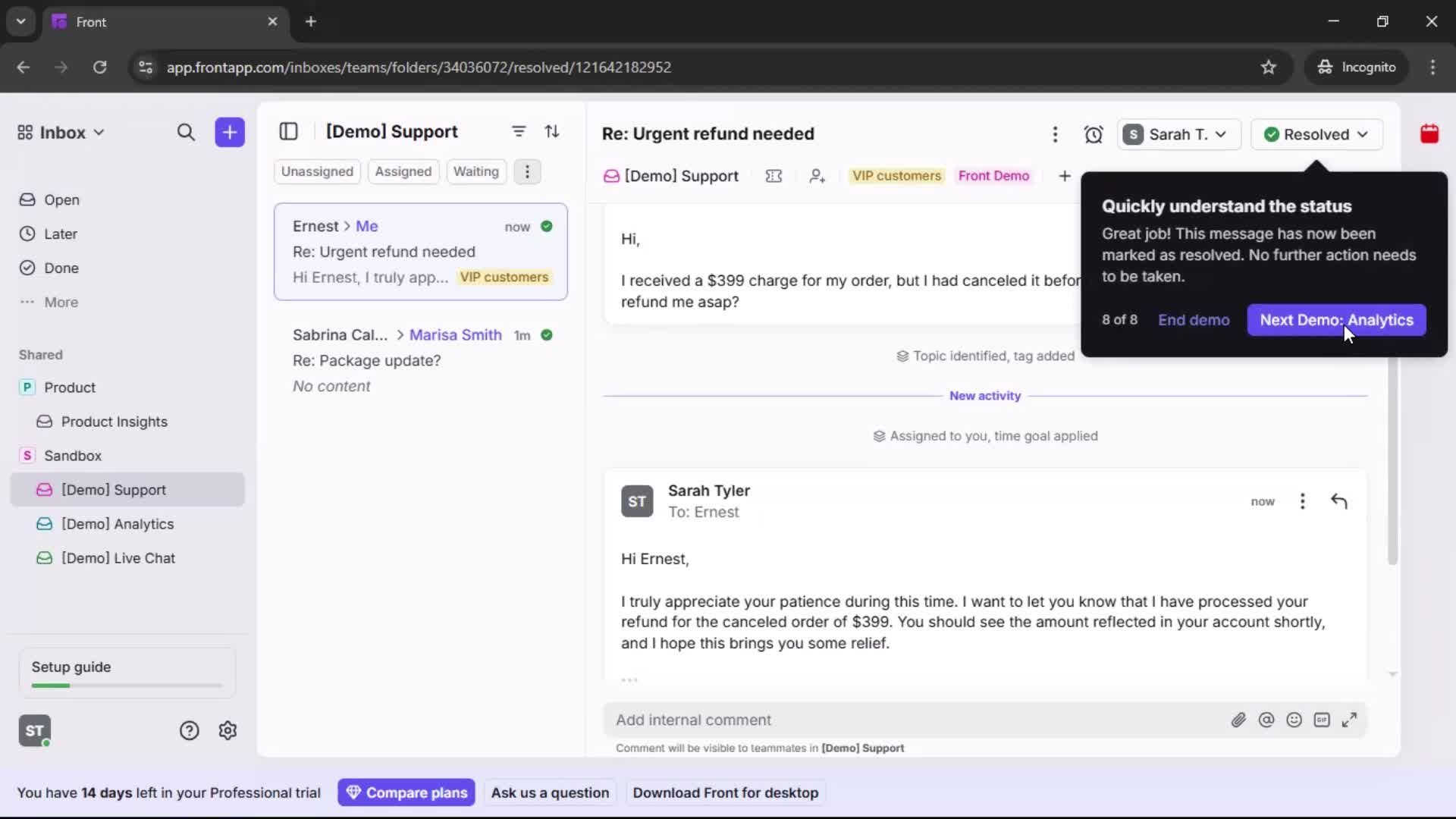
Task: Expand the comment editor to fullscreen
Action: (x=1350, y=720)
